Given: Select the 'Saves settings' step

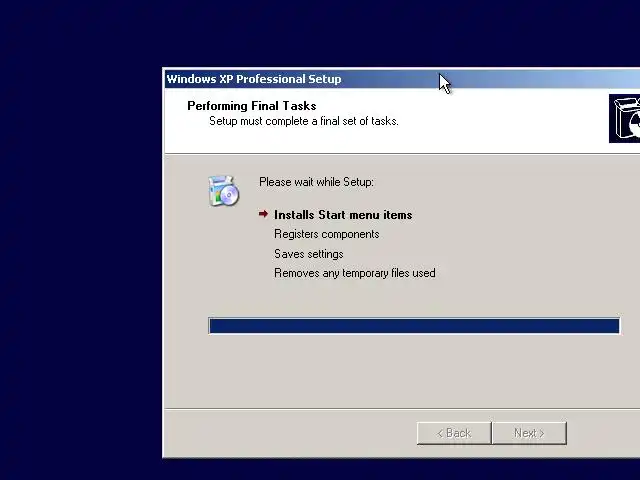Looking at the screenshot, I should [309, 254].
